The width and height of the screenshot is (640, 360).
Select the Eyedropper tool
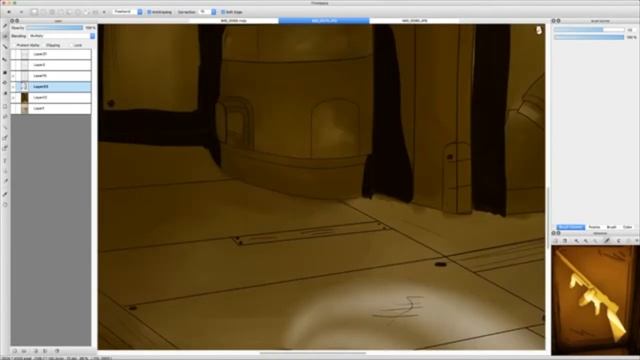[5, 194]
